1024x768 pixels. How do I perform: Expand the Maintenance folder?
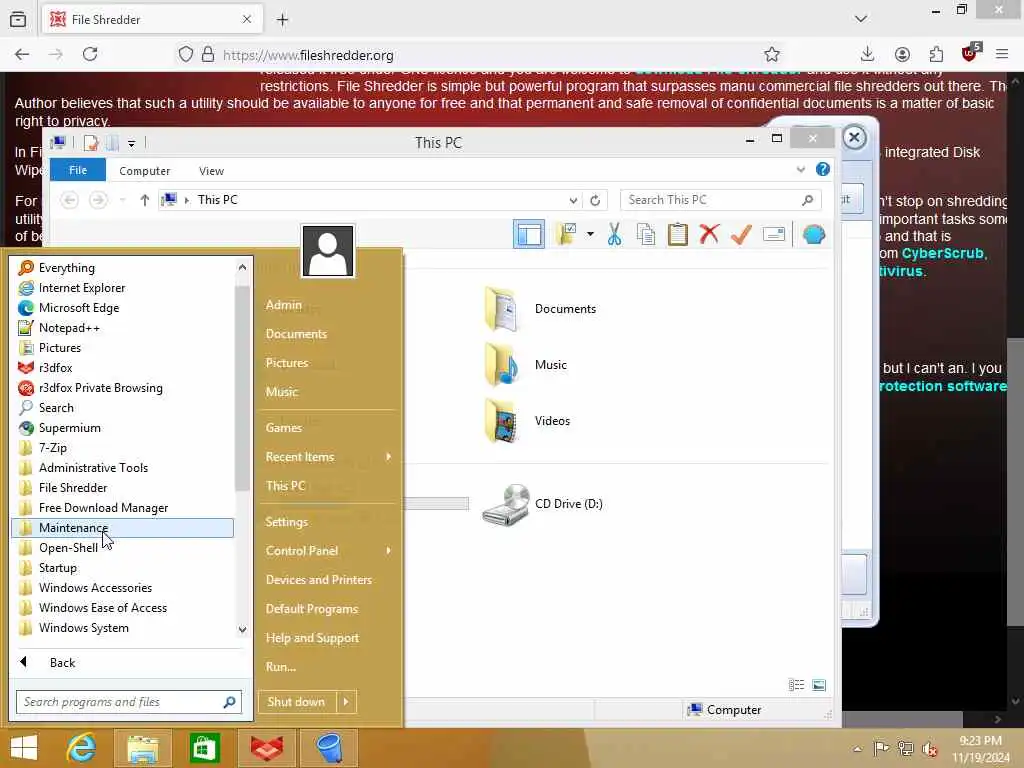[123, 528]
